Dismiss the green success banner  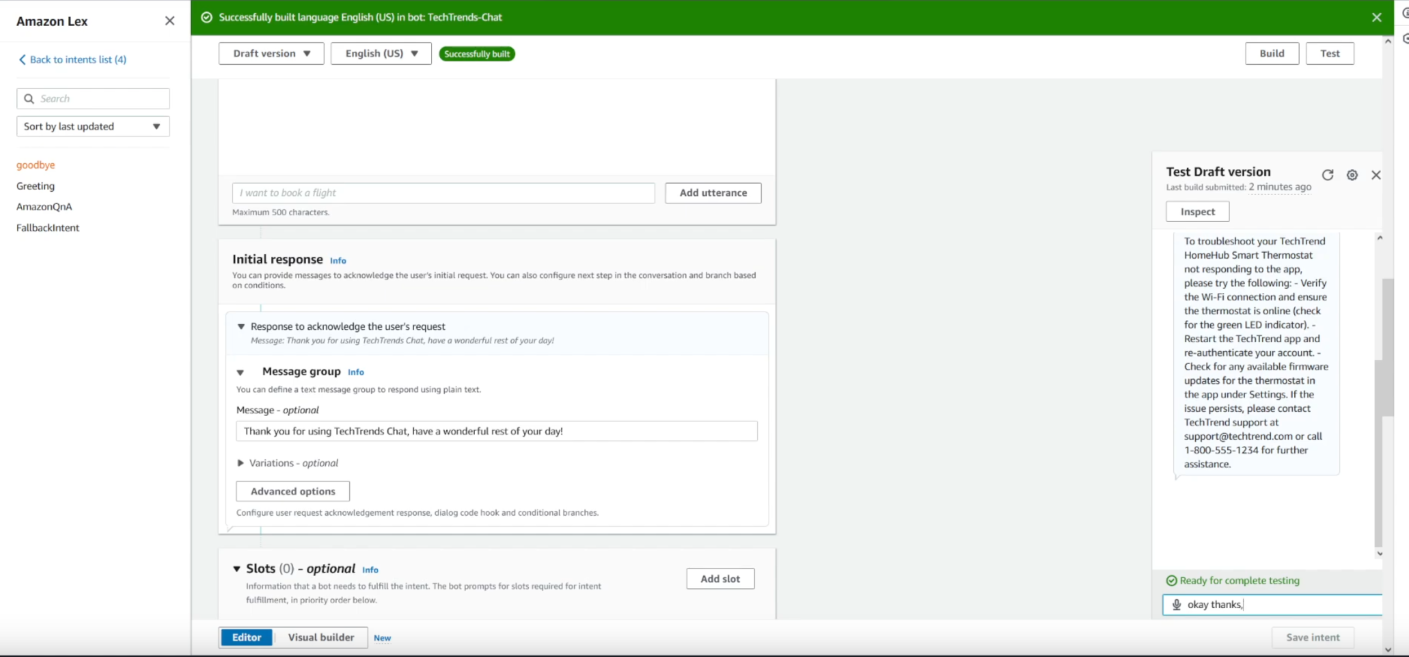tap(1376, 17)
